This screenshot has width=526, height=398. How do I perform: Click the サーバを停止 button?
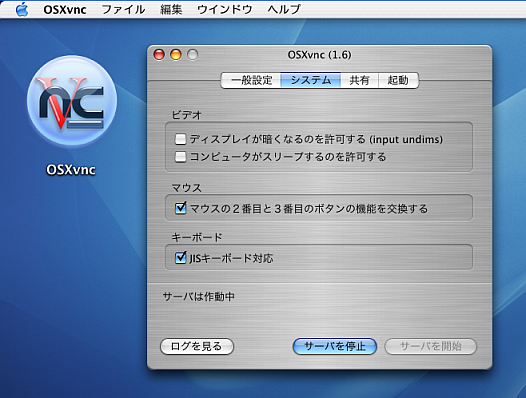(x=335, y=346)
